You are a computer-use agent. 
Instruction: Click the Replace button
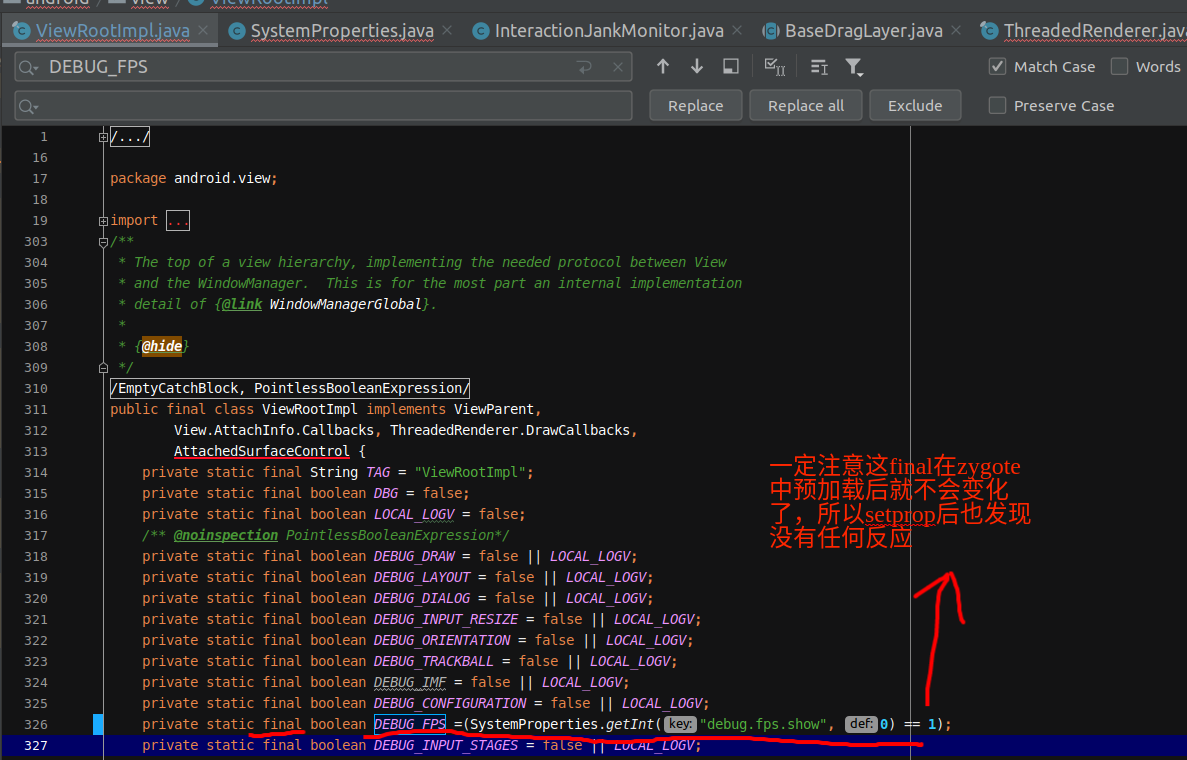[x=696, y=105]
